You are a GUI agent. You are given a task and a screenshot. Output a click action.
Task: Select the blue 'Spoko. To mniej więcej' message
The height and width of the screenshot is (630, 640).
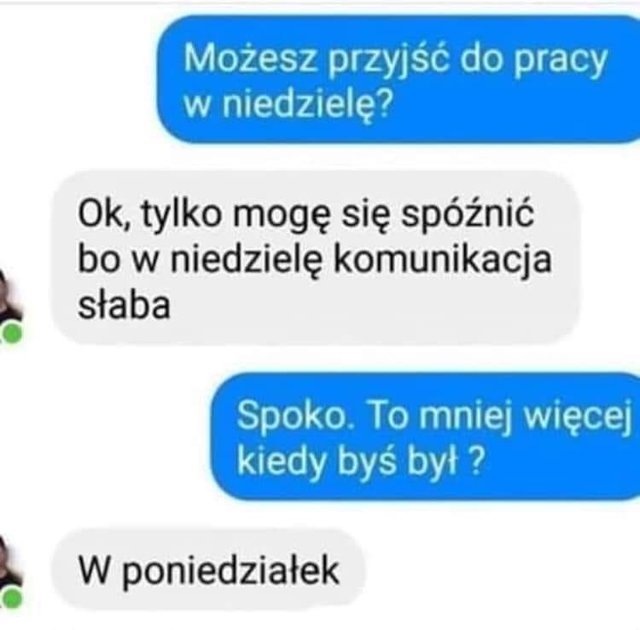pyautogui.click(x=425, y=437)
